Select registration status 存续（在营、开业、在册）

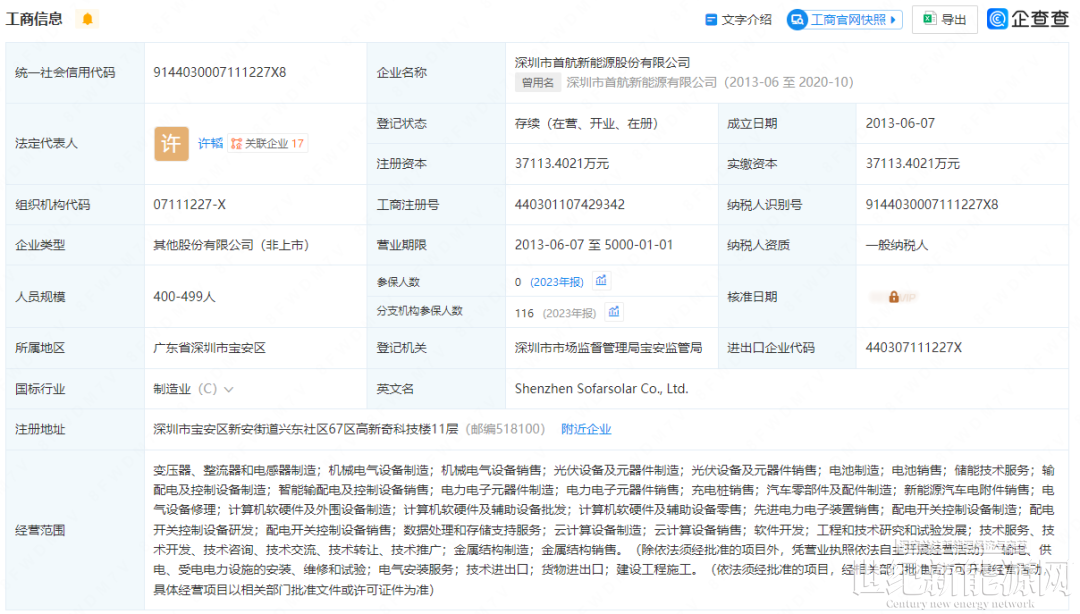(587, 123)
